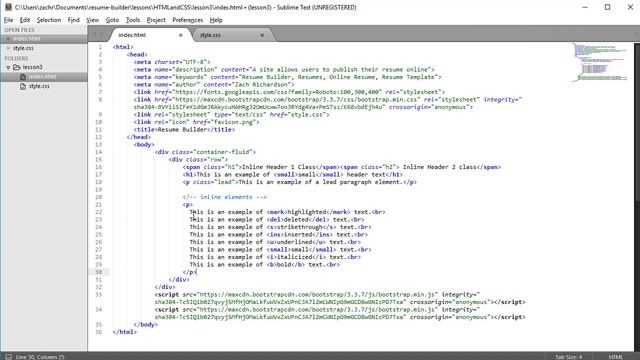Click the closing </html> tag on line 36
This screenshot has height=360, width=640.
[125, 332]
